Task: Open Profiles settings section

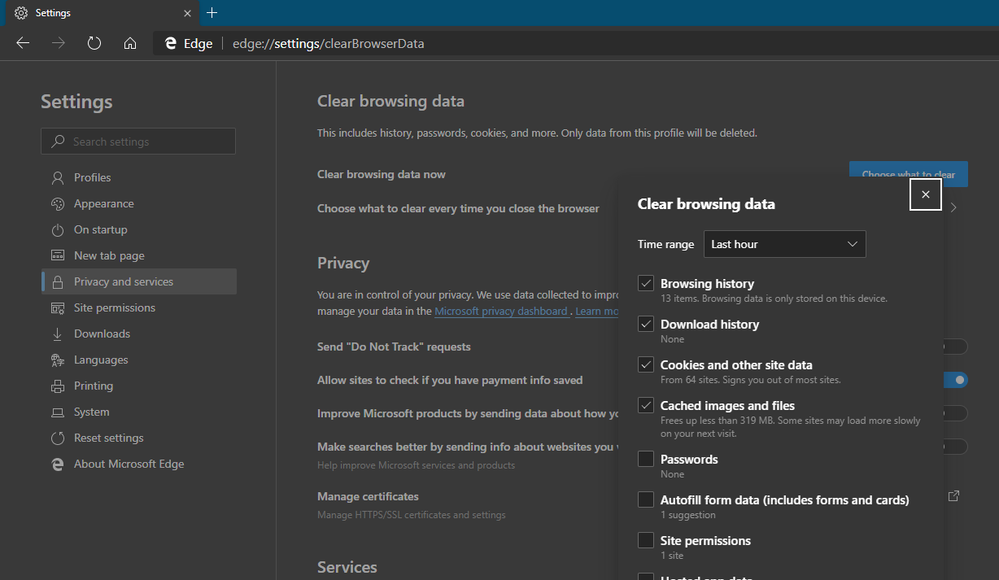Action: tap(139, 178)
